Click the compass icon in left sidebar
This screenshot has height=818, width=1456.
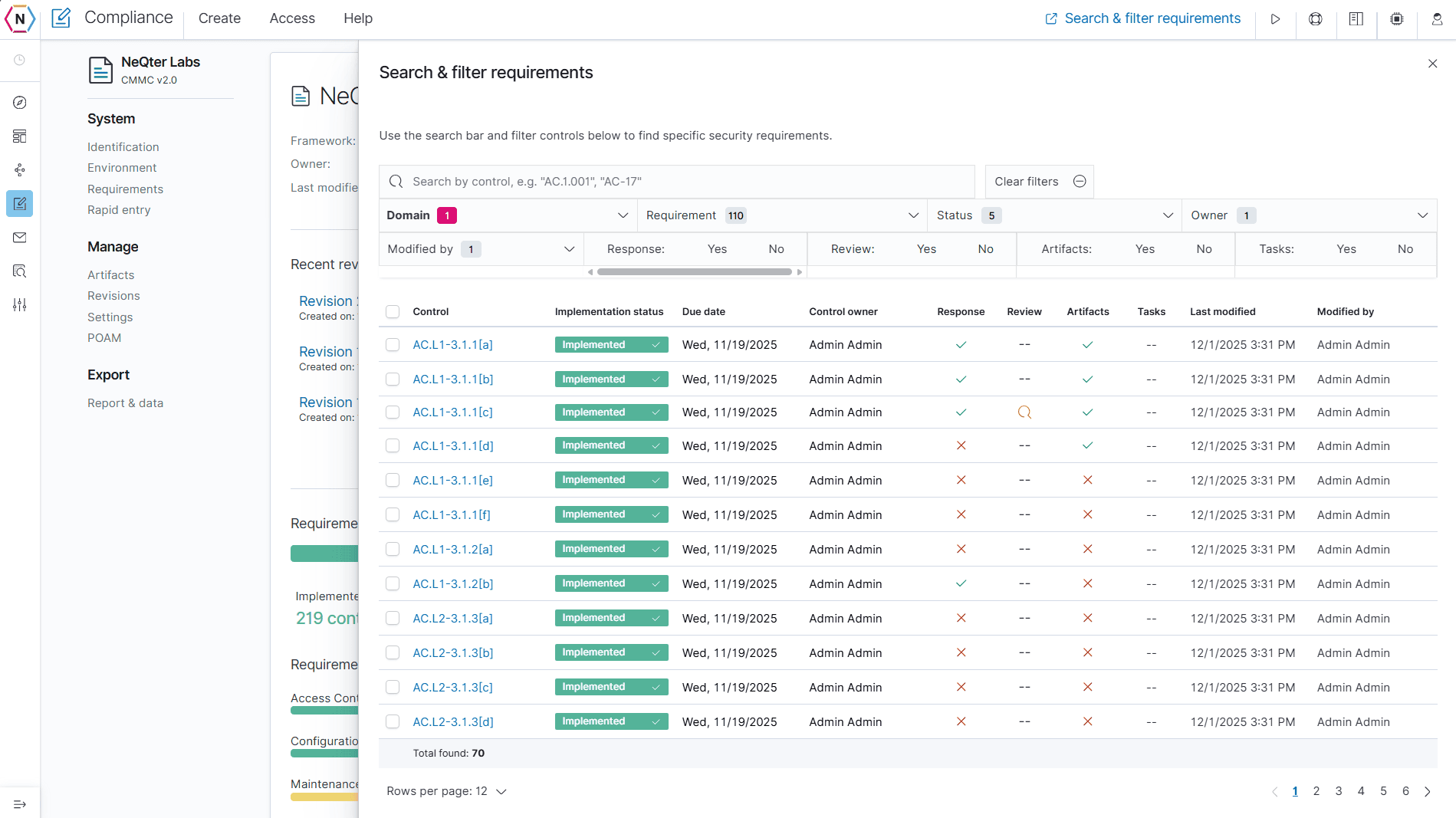pyautogui.click(x=20, y=103)
